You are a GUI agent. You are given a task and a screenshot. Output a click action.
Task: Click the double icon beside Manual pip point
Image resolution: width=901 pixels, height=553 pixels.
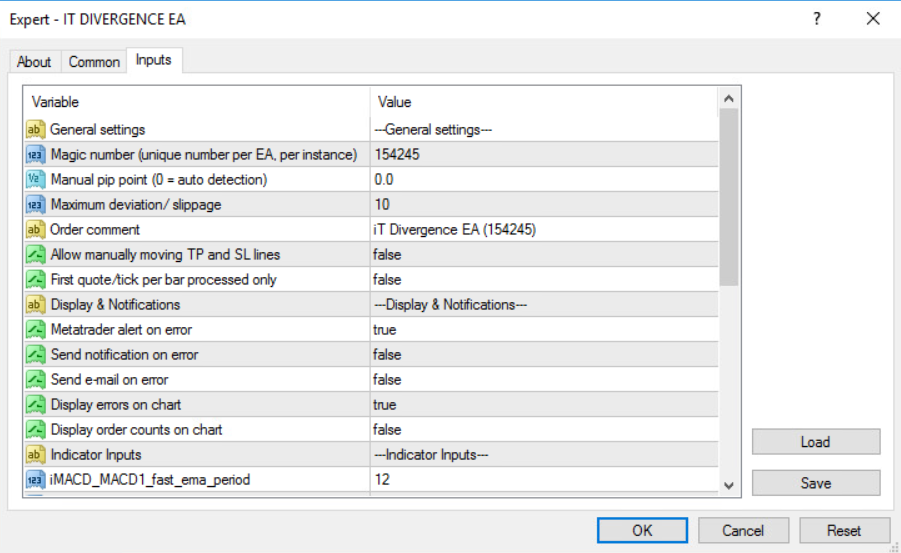coord(34,179)
